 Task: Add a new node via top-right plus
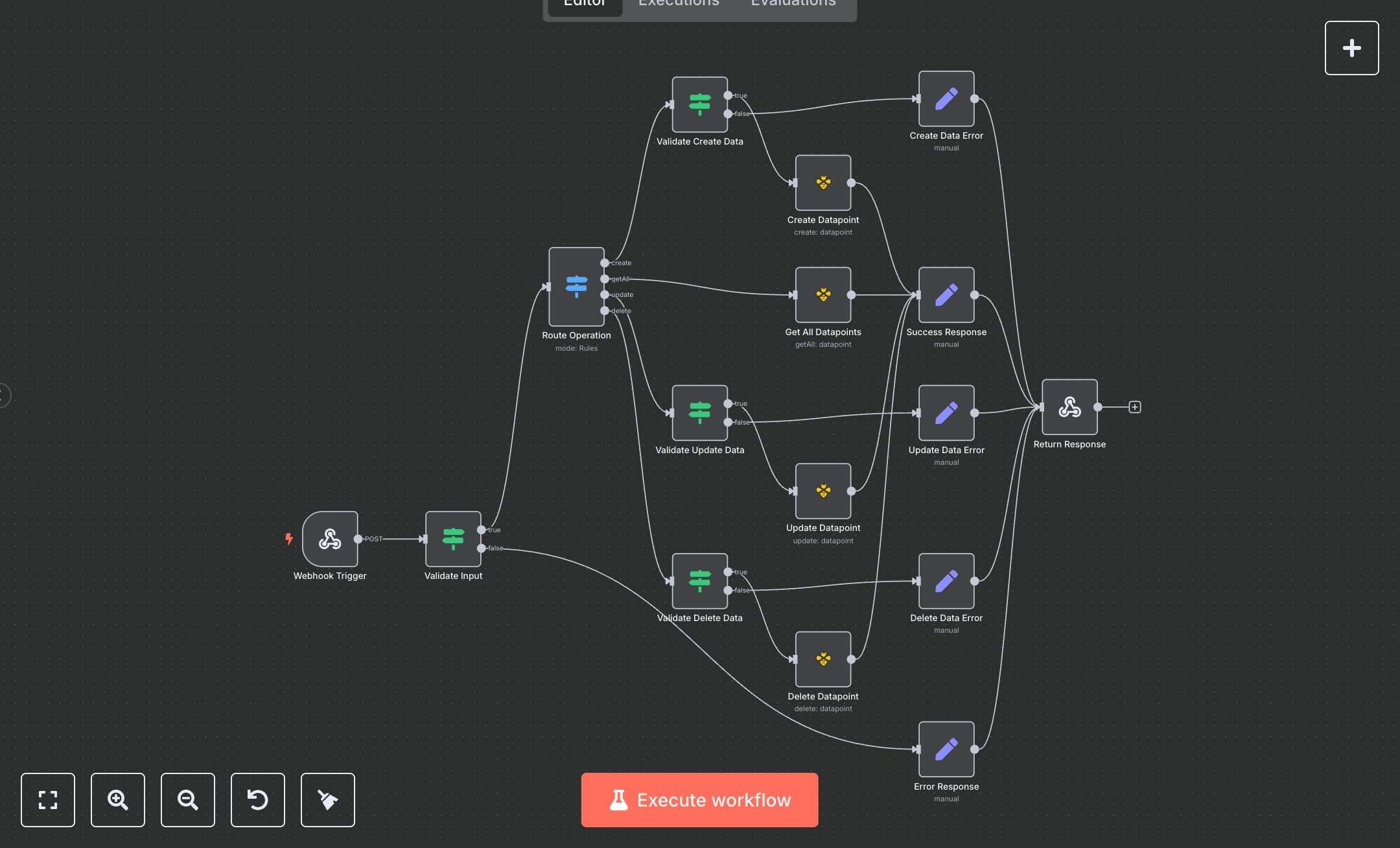point(1352,47)
